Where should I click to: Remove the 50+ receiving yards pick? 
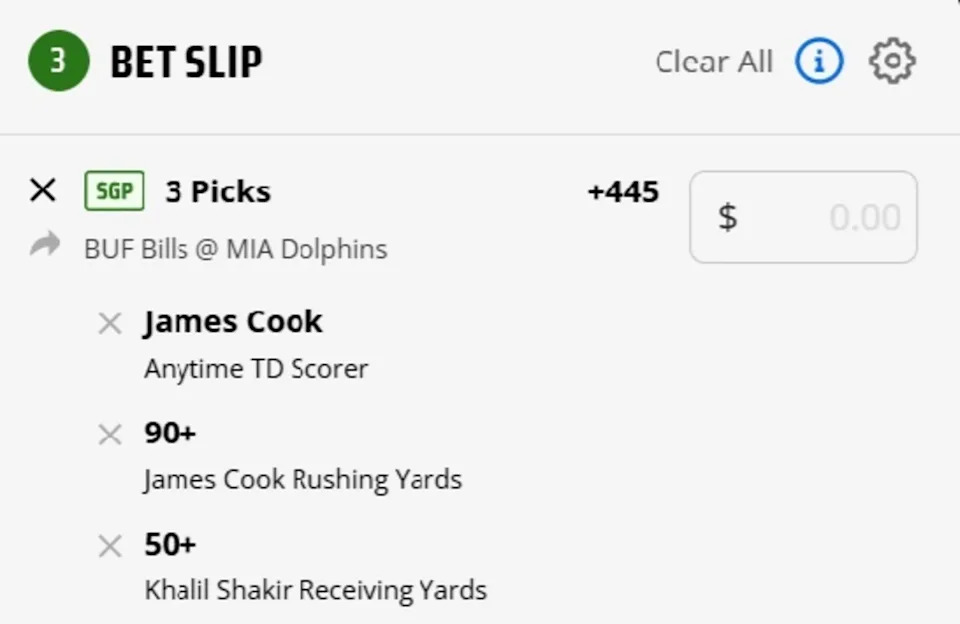110,545
